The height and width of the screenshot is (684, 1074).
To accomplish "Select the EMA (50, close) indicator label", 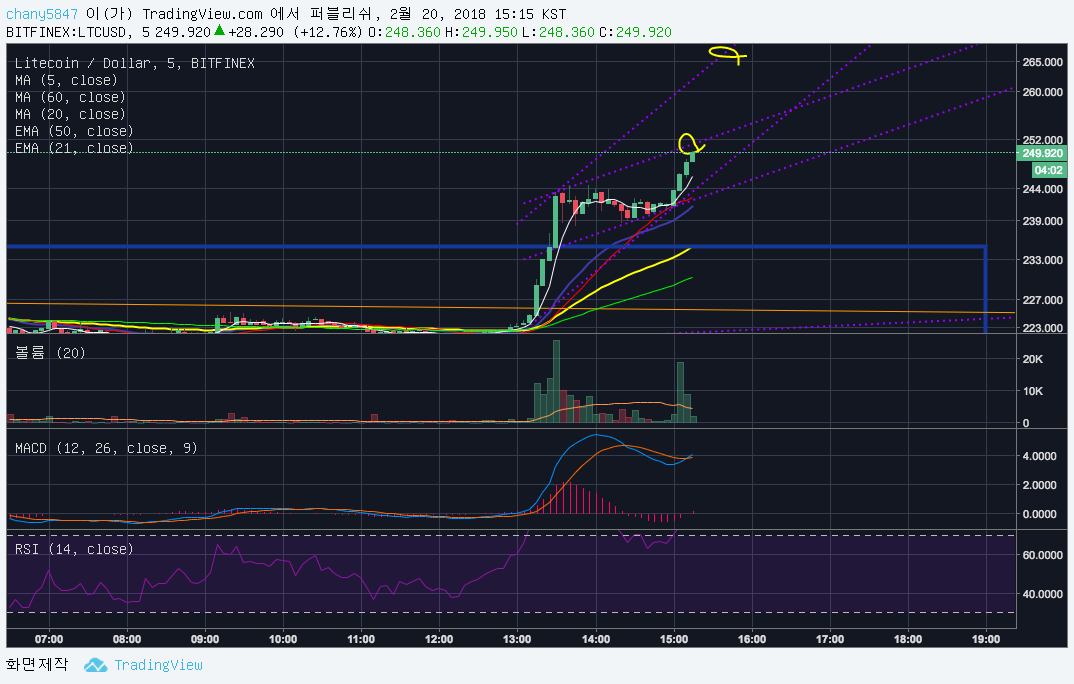I will (x=74, y=131).
